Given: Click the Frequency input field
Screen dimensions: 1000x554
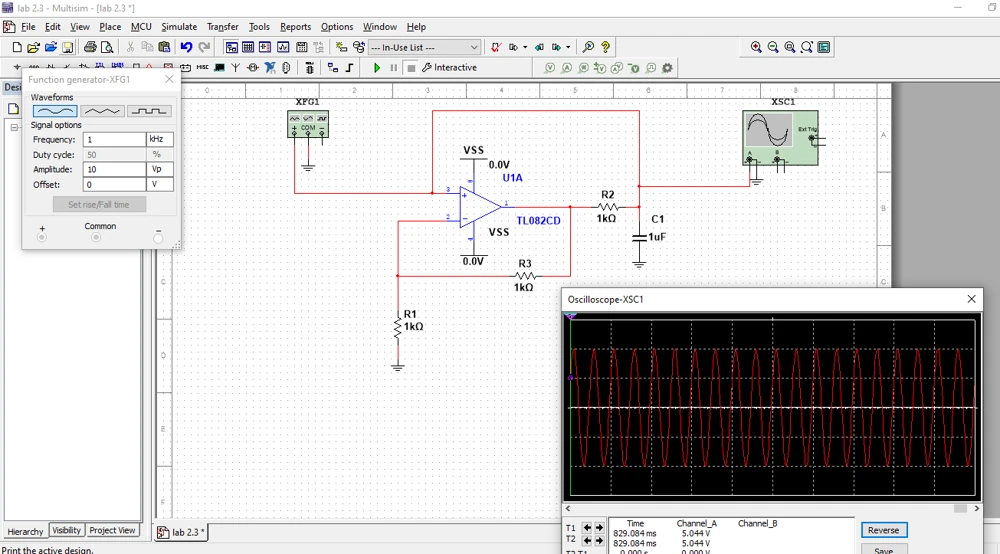Looking at the screenshot, I should point(114,139).
